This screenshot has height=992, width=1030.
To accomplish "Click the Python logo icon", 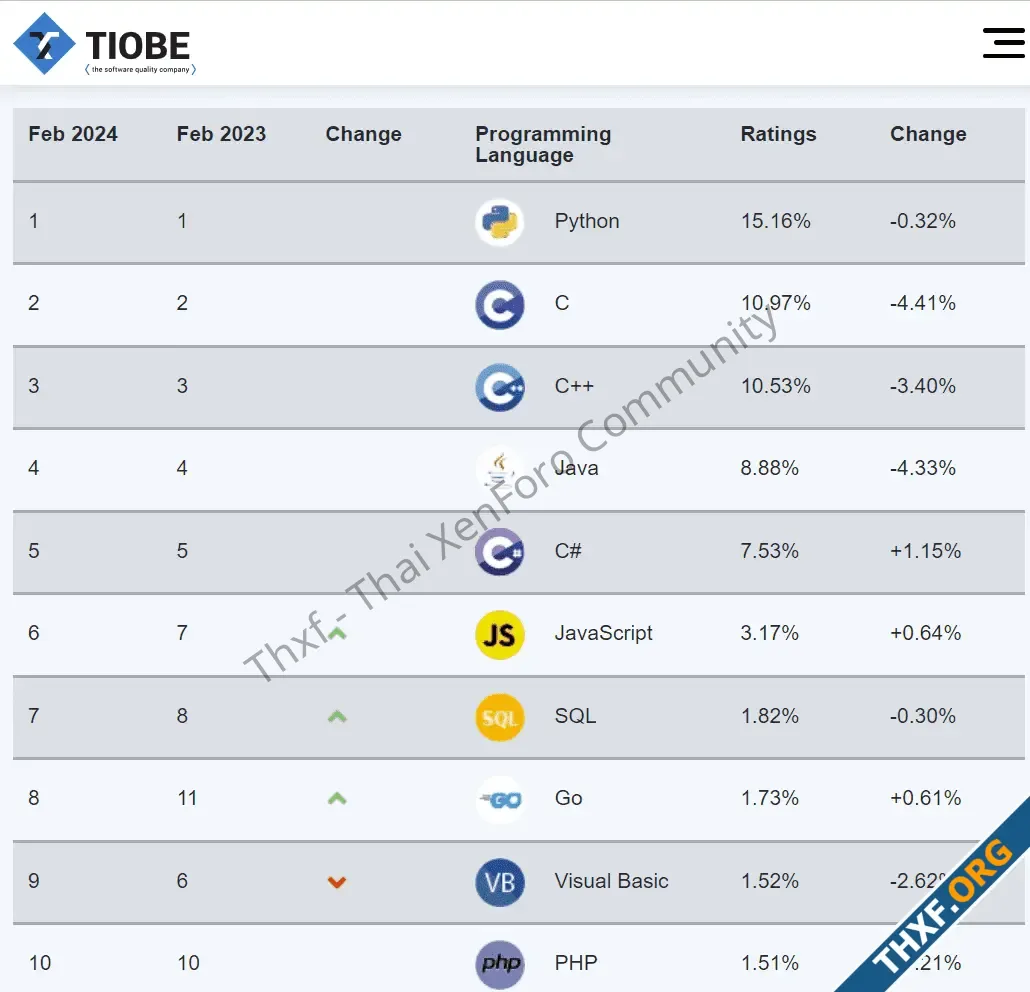I will (499, 222).
